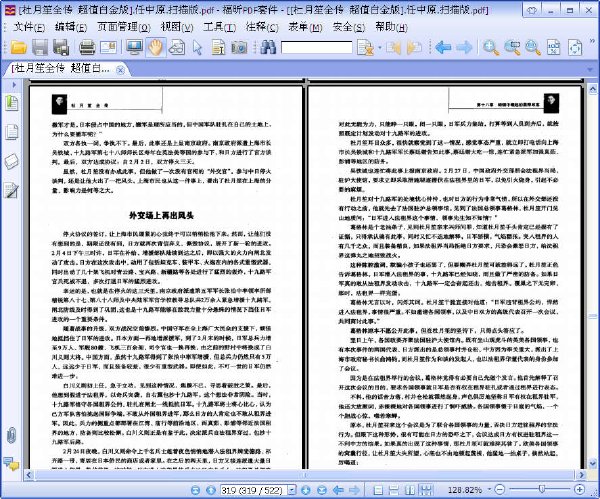Open a file with the folder icon

pyautogui.click(x=18, y=47)
